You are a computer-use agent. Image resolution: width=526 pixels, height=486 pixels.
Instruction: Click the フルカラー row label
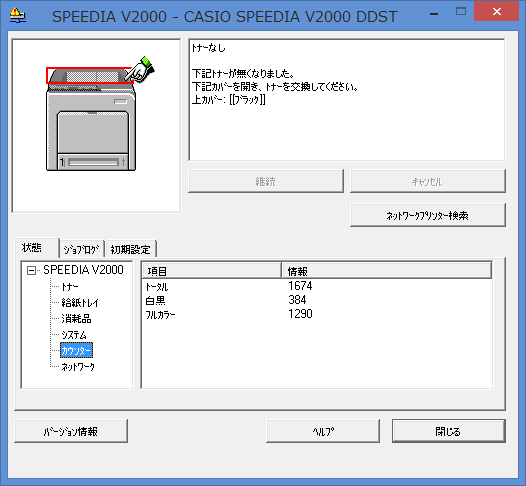coord(160,315)
